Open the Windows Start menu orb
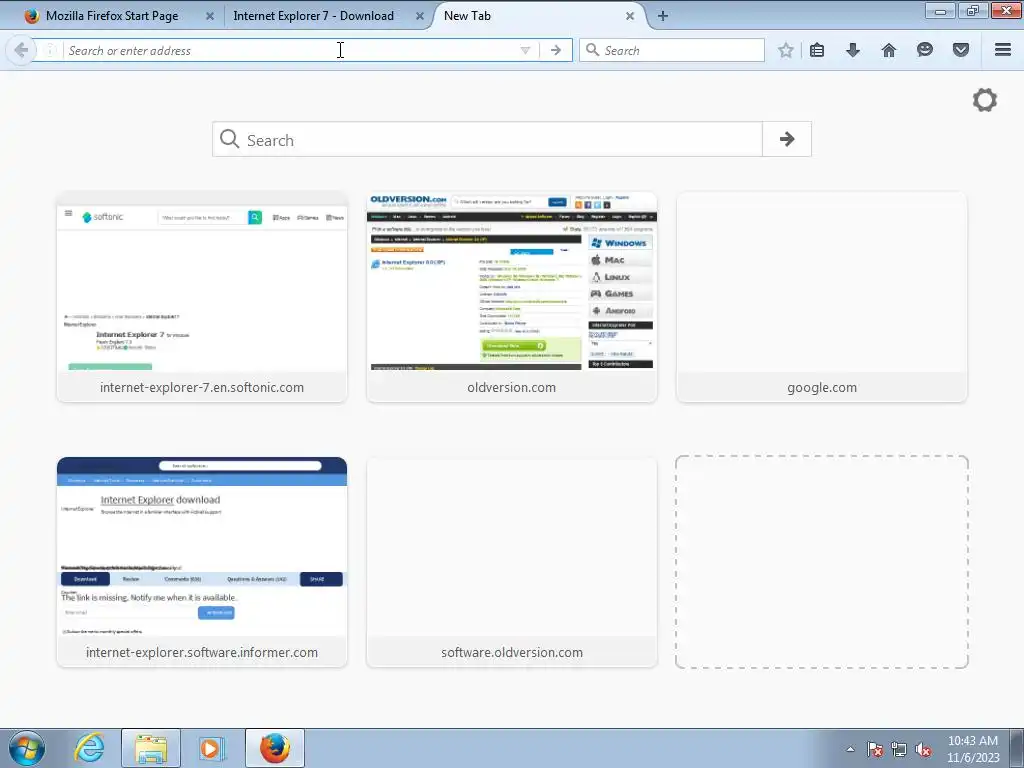1024x768 pixels. tap(27, 748)
